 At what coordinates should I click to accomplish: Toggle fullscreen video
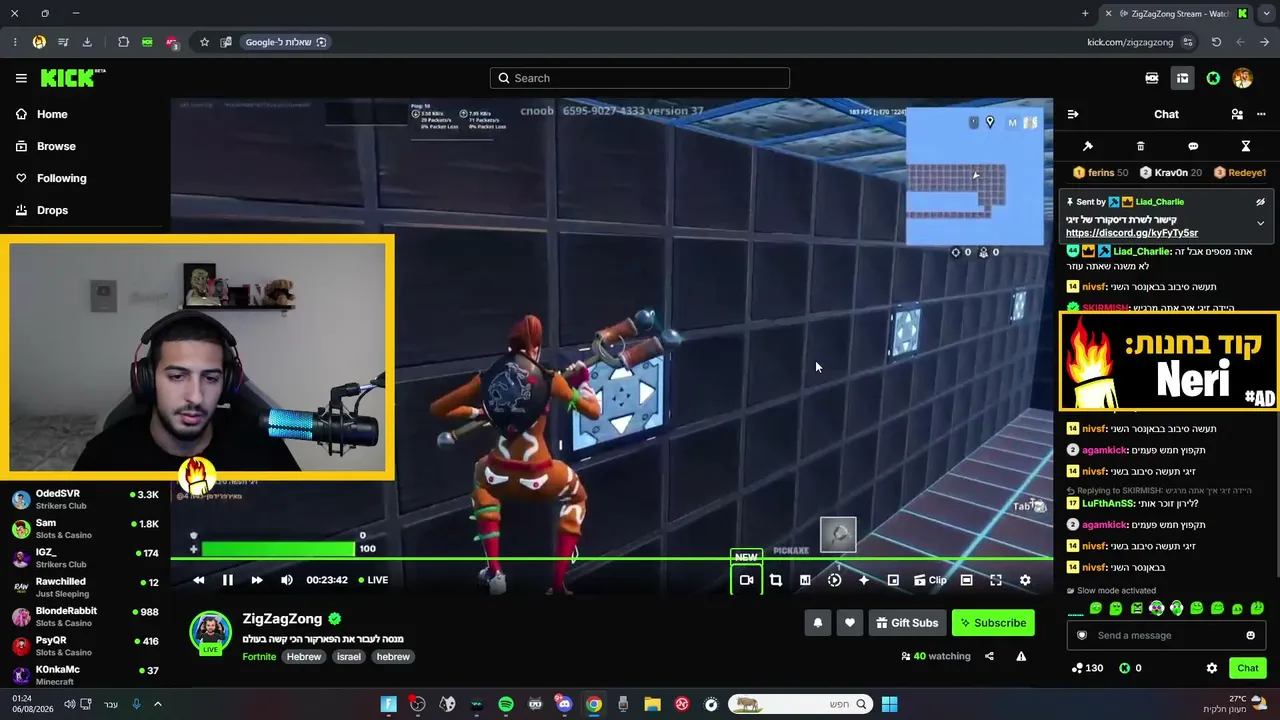click(996, 580)
